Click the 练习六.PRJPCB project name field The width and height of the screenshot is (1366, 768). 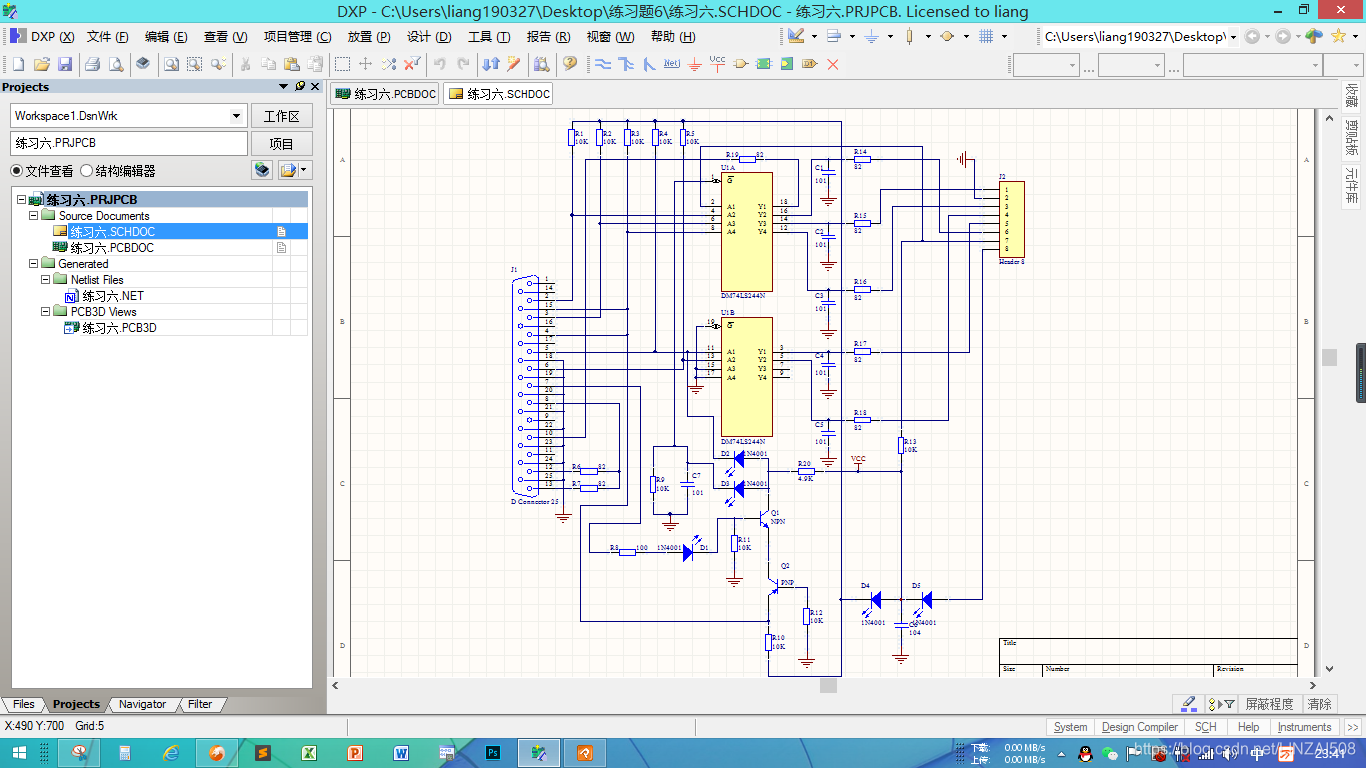(129, 143)
